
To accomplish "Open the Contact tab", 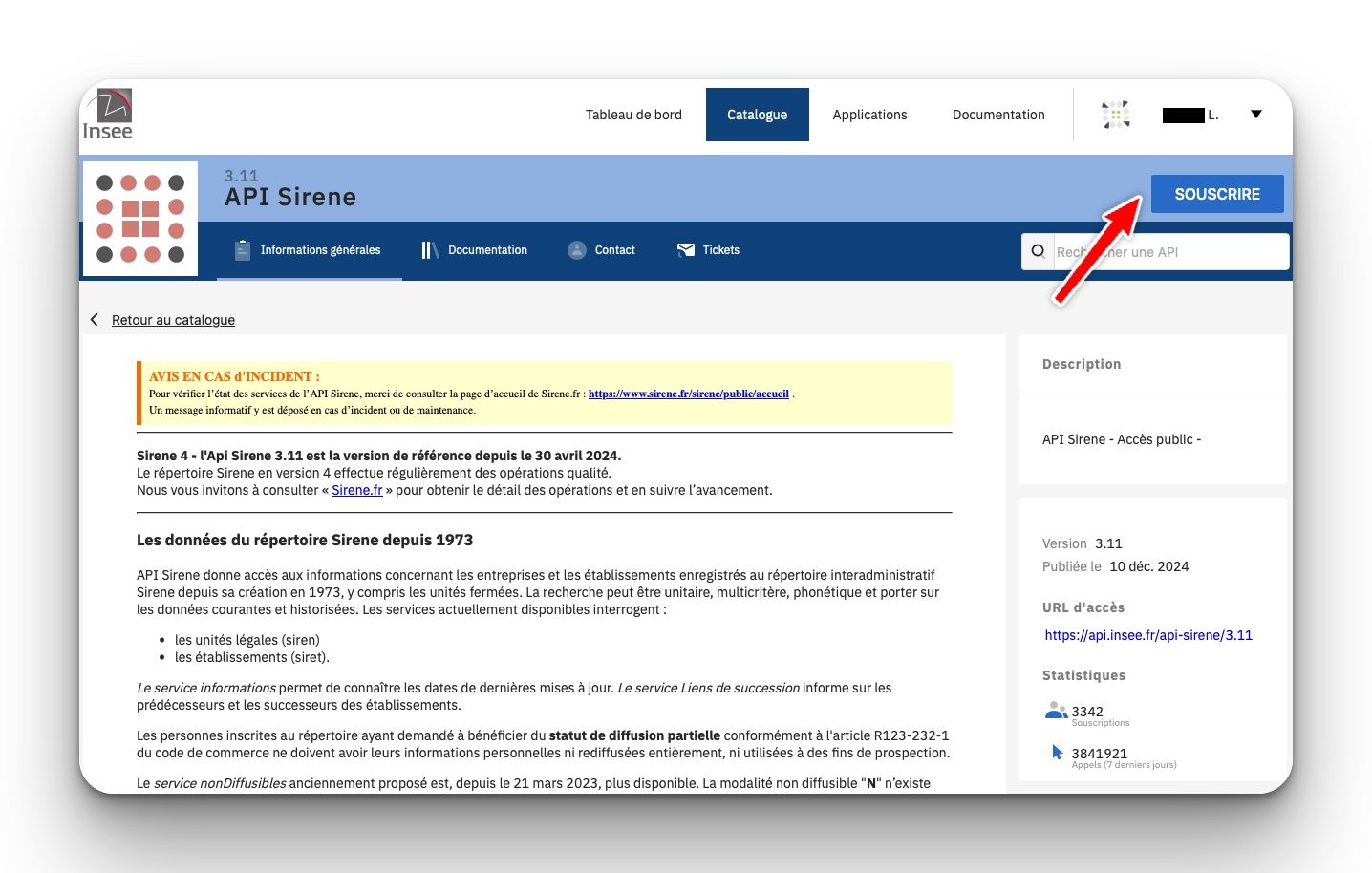I will [x=602, y=250].
